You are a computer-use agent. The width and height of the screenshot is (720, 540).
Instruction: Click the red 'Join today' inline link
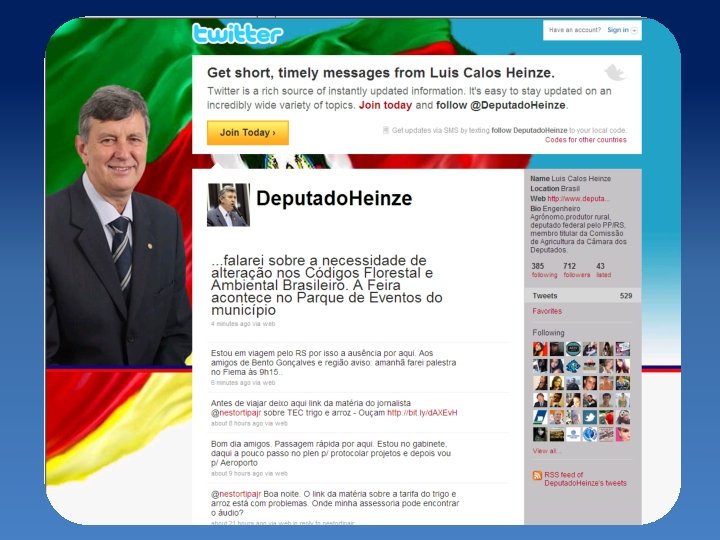pyautogui.click(x=385, y=105)
